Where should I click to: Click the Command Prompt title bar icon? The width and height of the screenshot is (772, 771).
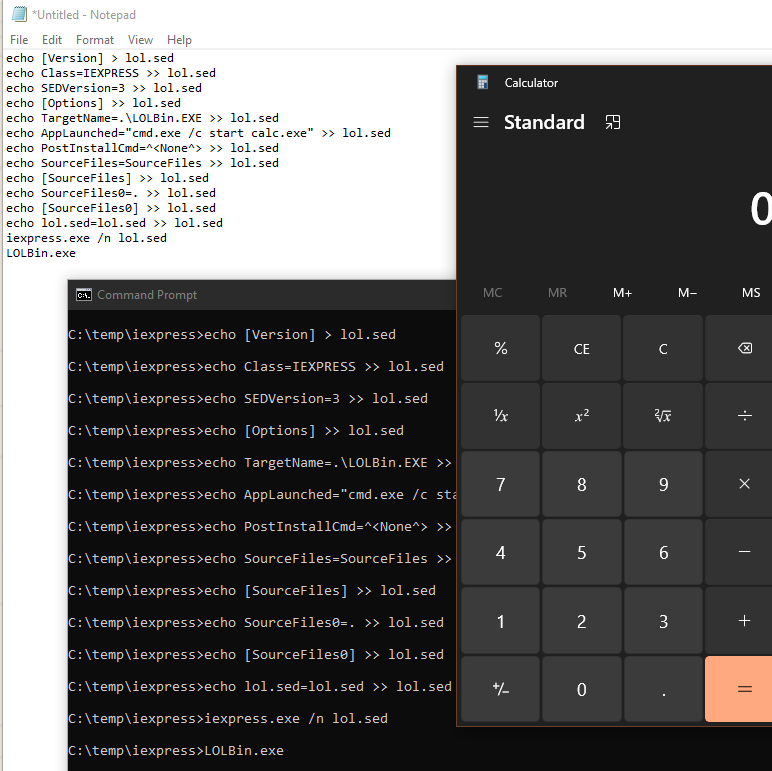tap(84, 294)
